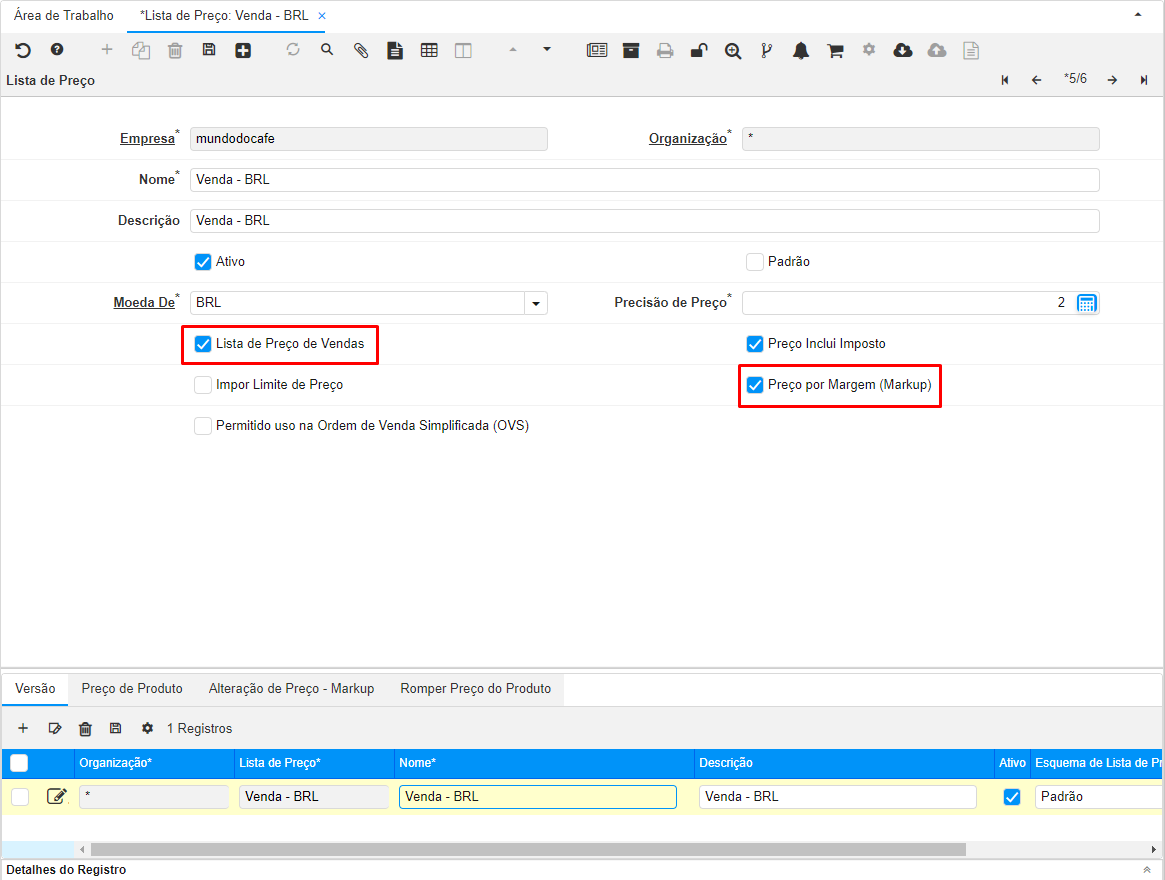Viewport: 1165px width, 880px height.
Task: Open the Find record magnifier icon
Action: [327, 50]
